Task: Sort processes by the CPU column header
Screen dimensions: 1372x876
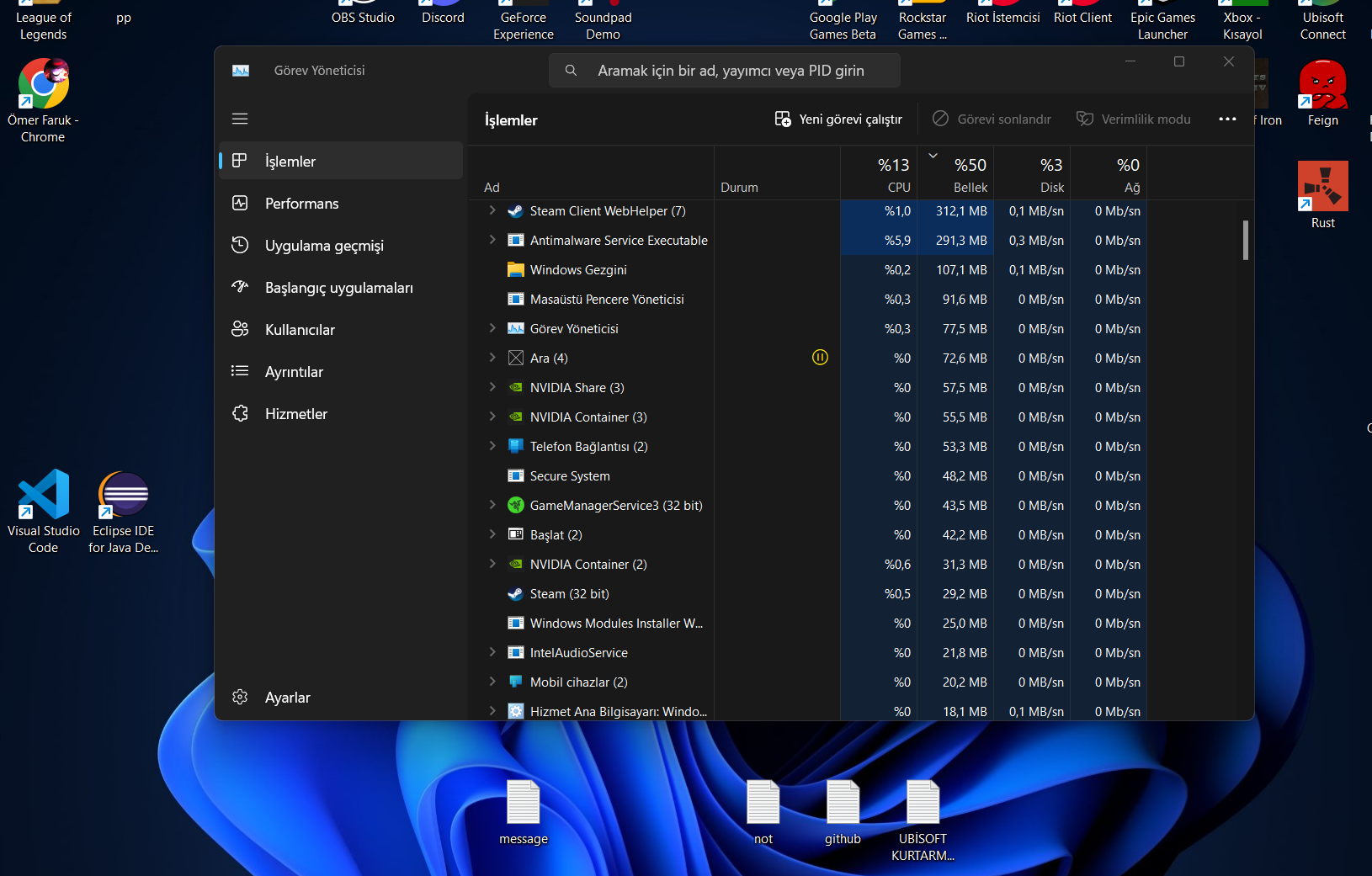Action: [x=879, y=173]
